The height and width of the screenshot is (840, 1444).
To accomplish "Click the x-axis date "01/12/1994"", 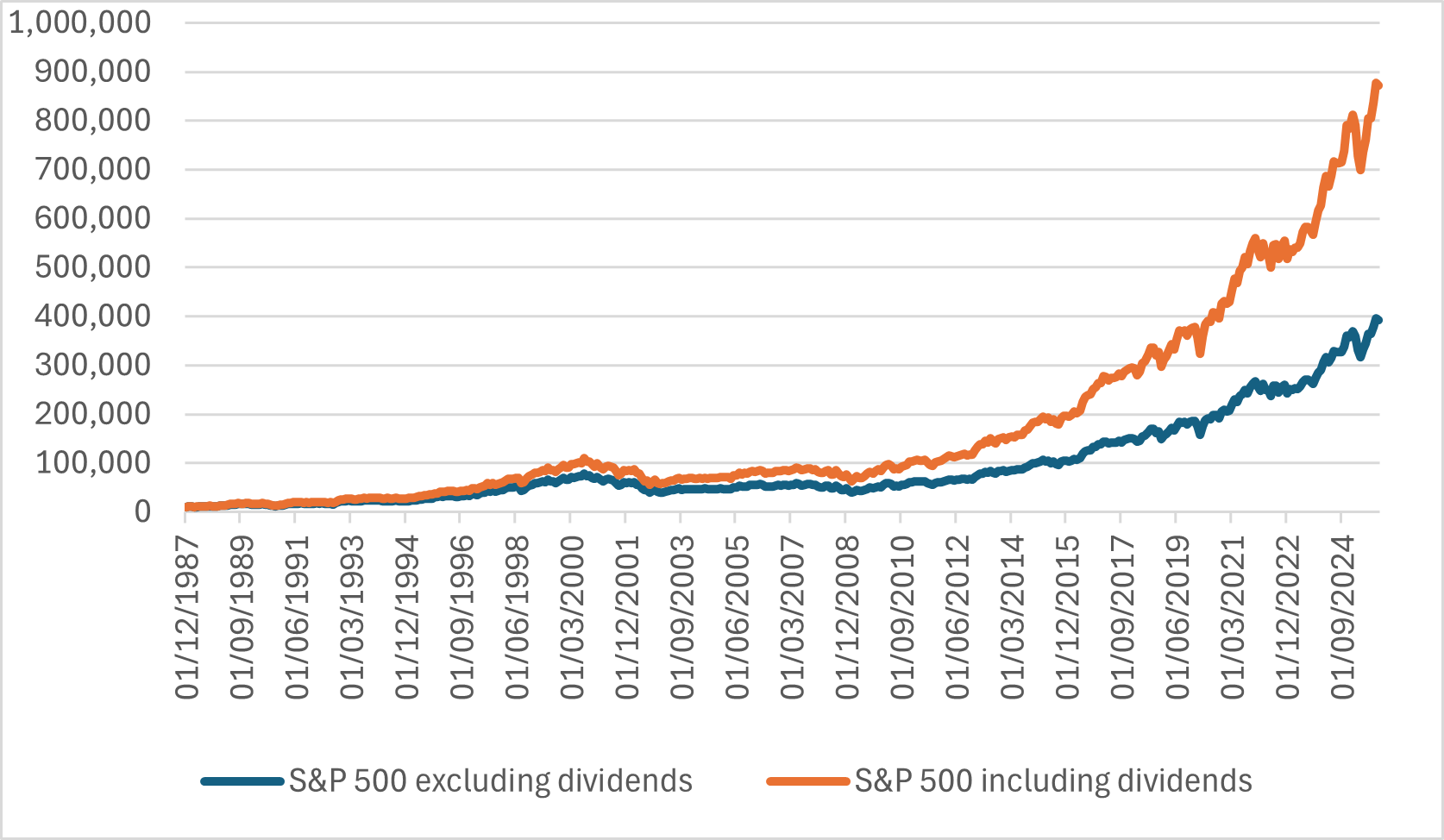I will tap(406, 617).
